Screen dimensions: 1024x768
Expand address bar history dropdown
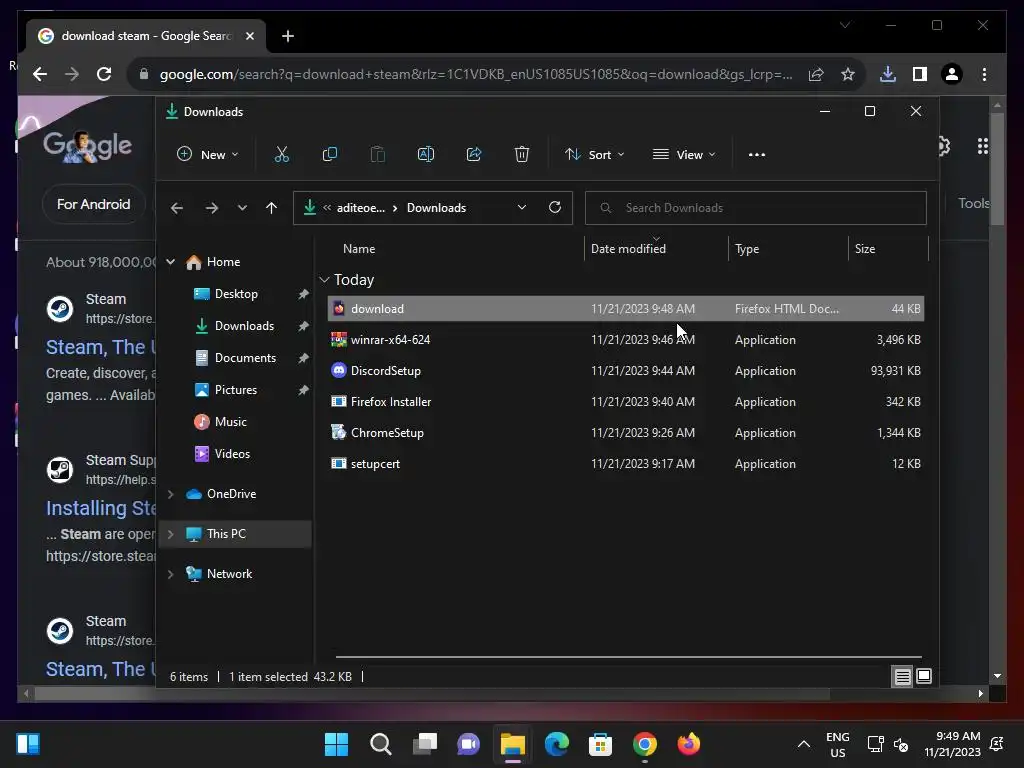(522, 208)
